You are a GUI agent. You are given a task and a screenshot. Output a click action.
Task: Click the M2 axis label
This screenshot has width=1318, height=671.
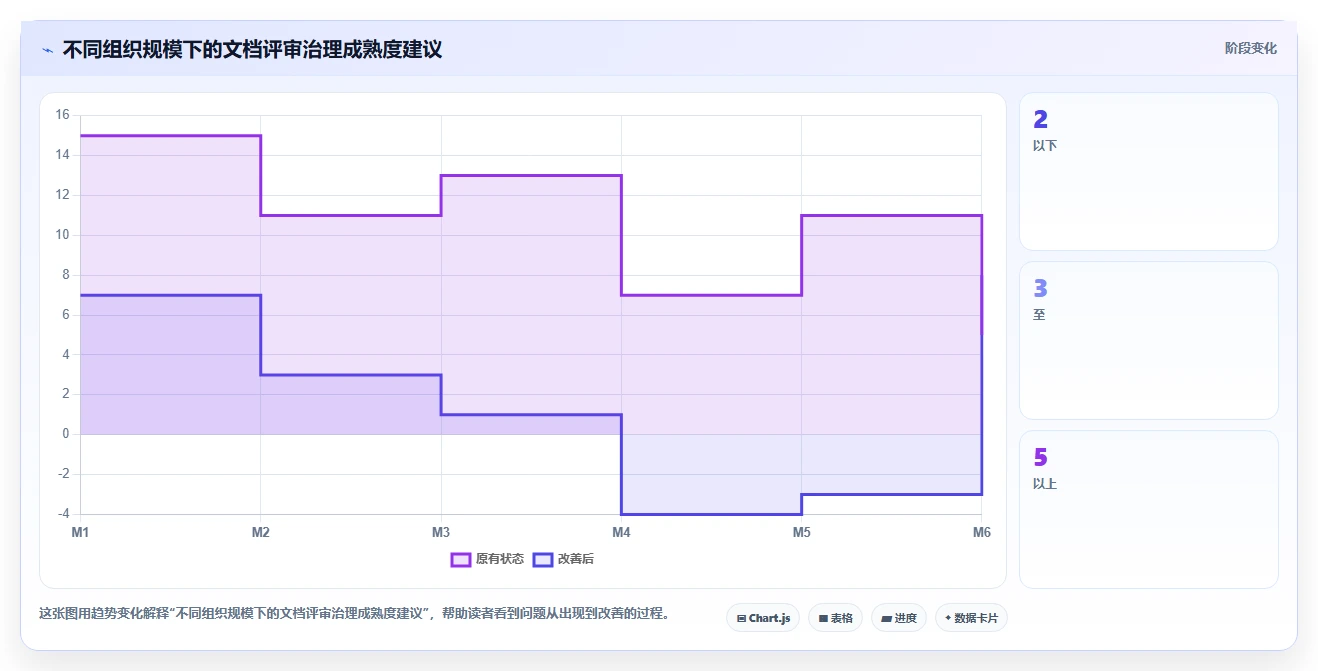(x=261, y=532)
